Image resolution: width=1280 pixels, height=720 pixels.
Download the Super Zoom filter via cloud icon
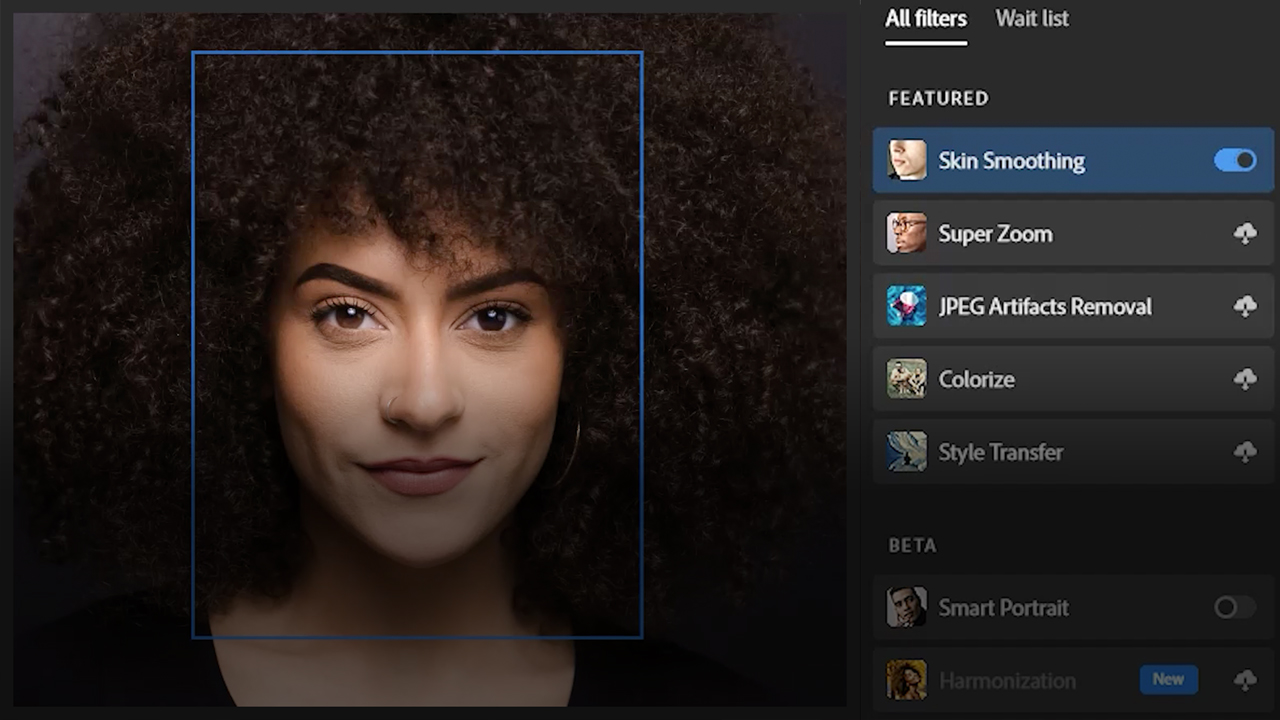[1245, 233]
